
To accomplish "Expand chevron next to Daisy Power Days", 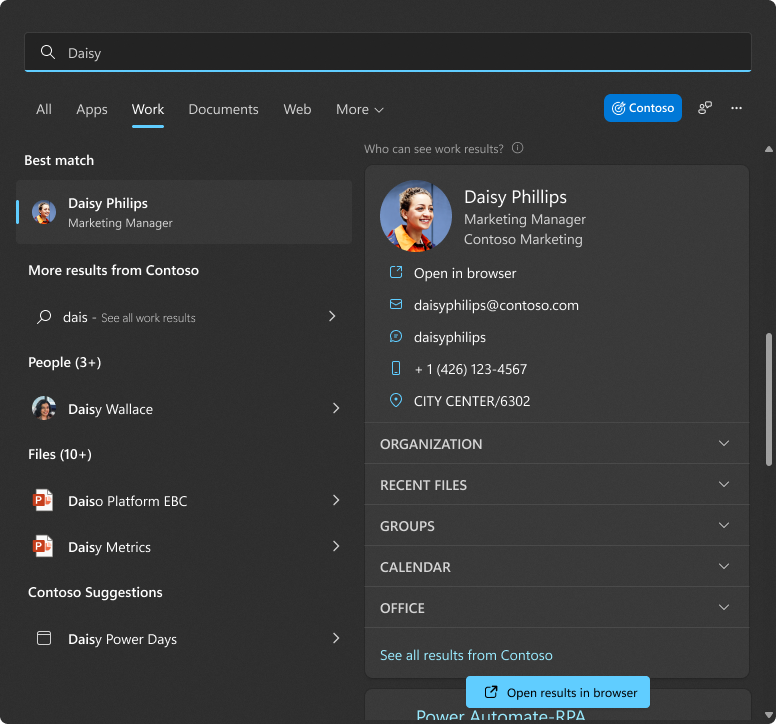I will pos(336,638).
